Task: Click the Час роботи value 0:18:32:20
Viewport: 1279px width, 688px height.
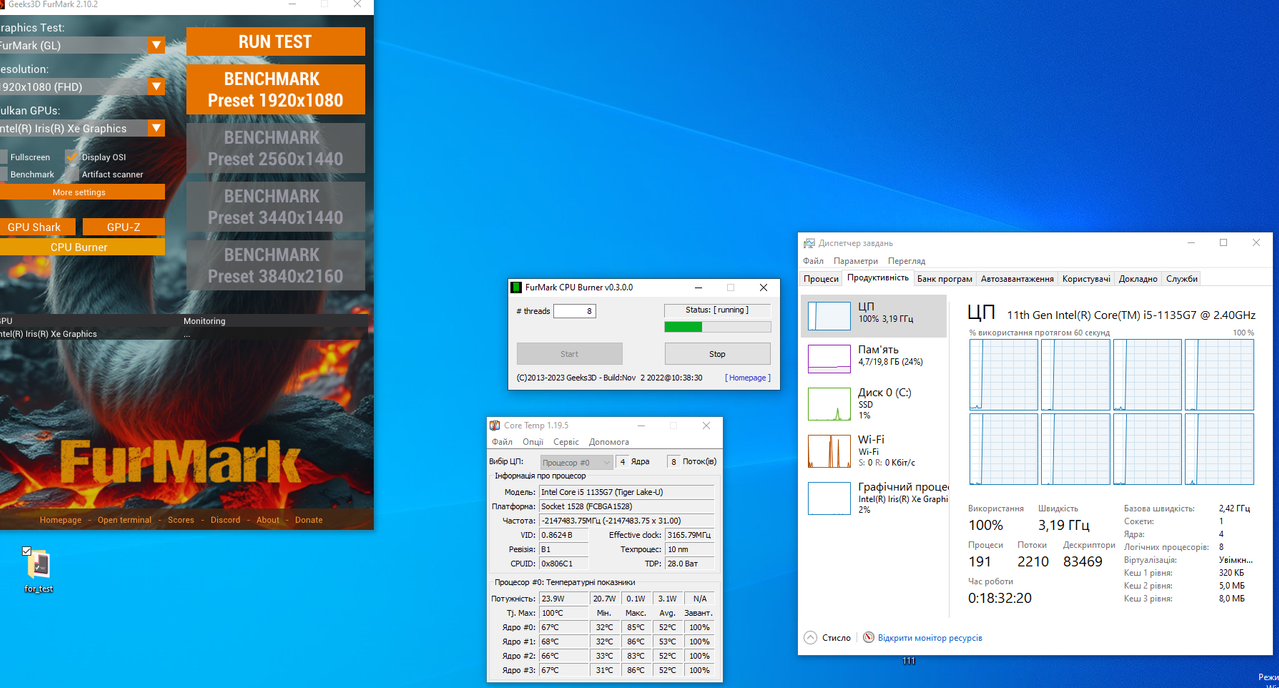Action: [x=1000, y=598]
